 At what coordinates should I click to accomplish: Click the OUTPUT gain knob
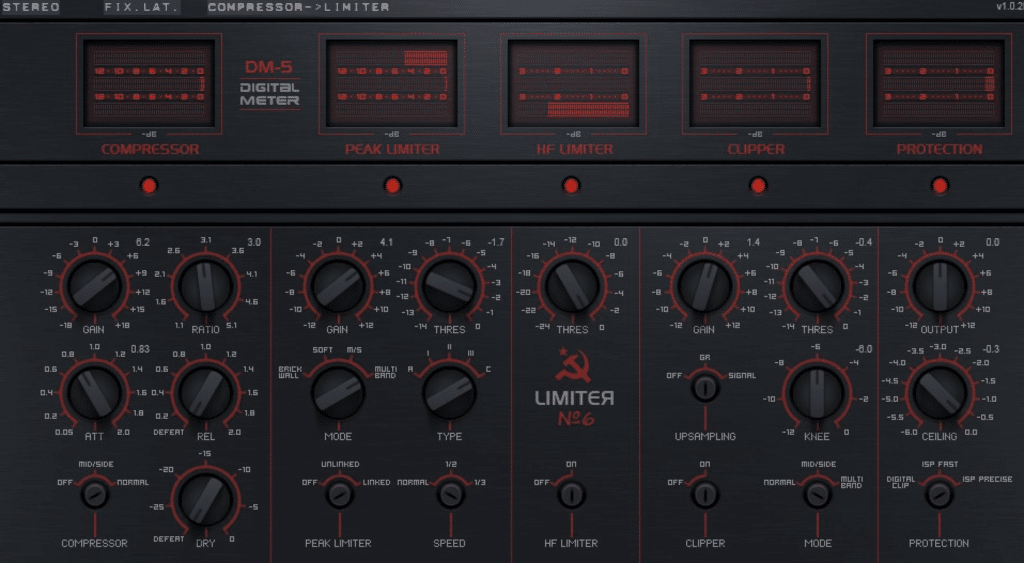tap(940, 286)
